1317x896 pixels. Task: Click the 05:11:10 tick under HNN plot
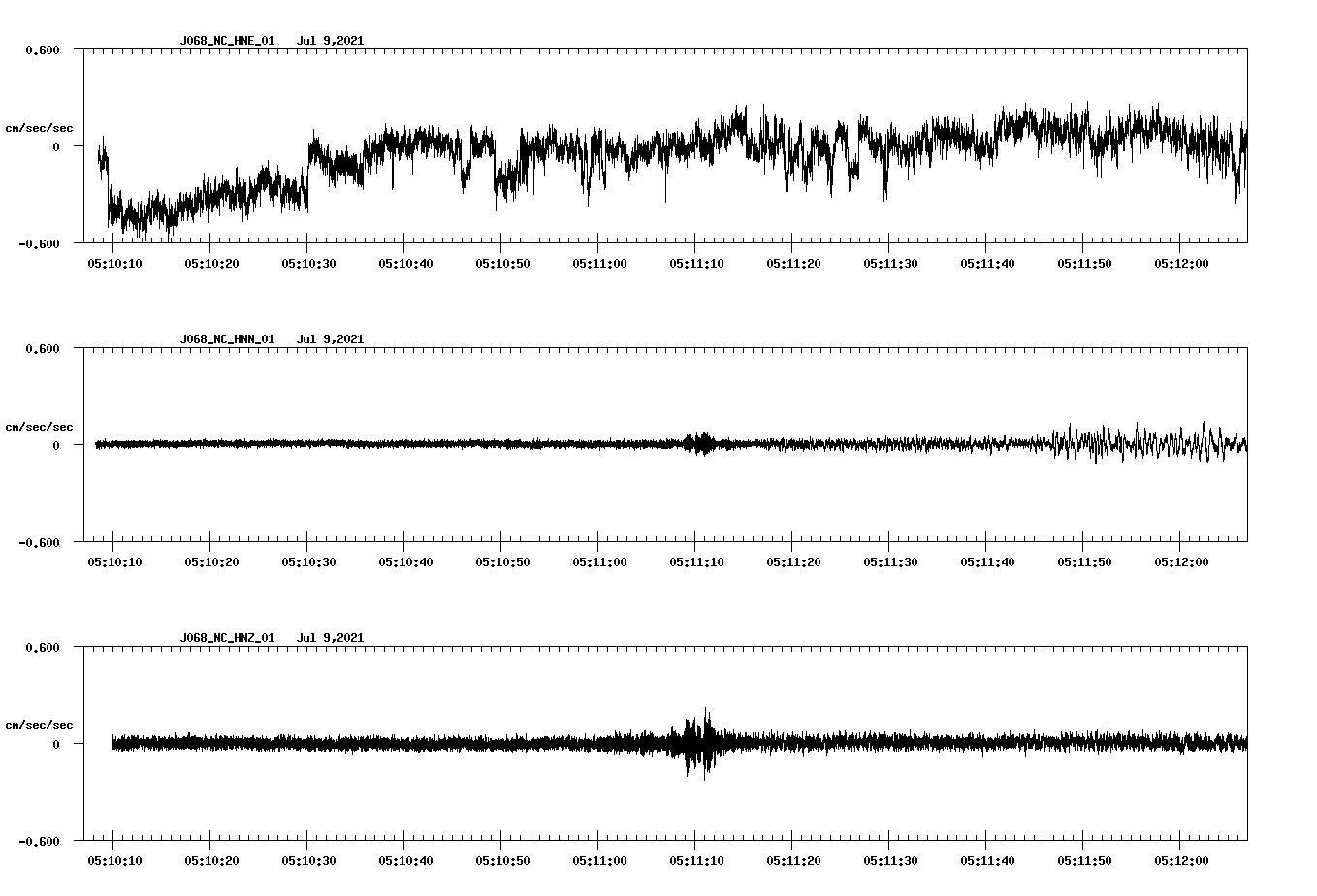pyautogui.click(x=696, y=561)
